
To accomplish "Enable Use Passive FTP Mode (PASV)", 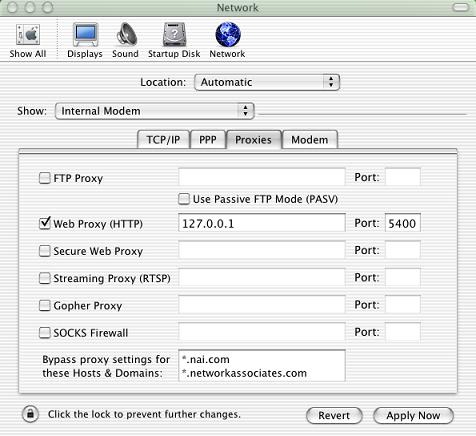I will 184,199.
